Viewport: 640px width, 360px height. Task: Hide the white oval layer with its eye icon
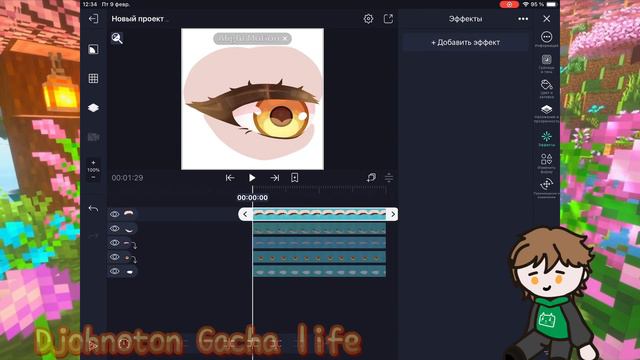(x=115, y=271)
